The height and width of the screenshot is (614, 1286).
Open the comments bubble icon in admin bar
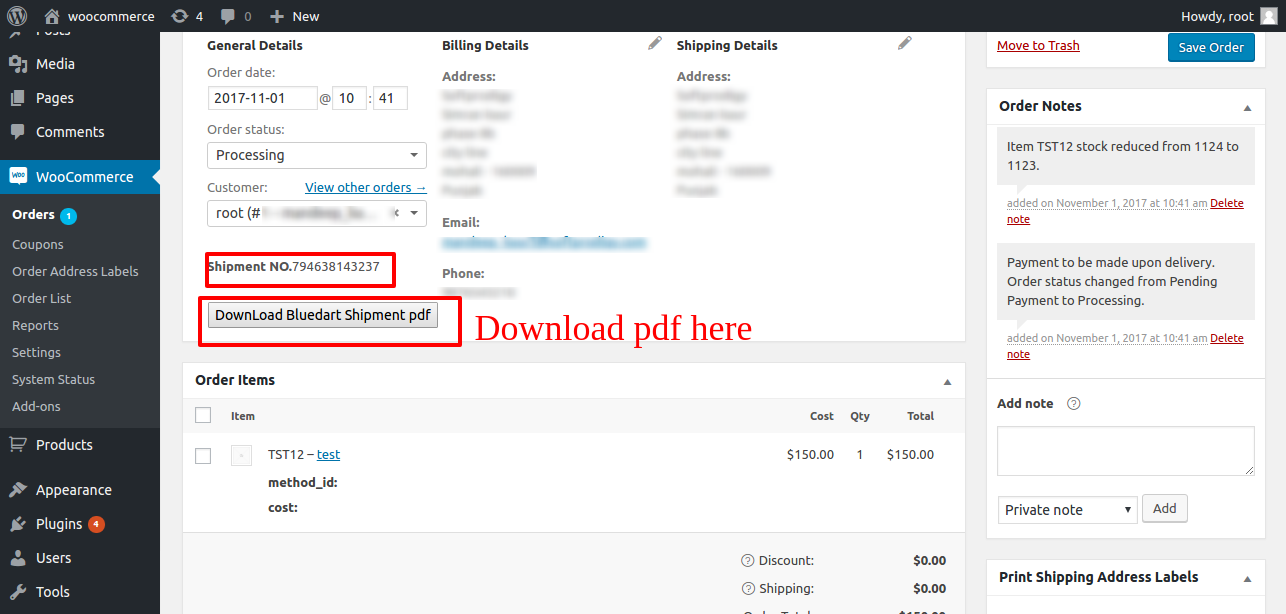(x=228, y=16)
